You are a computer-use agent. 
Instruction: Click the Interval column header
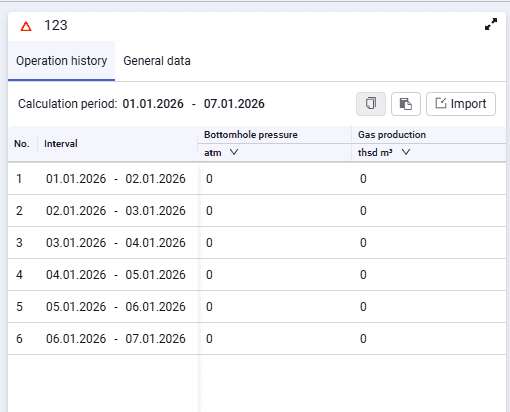coord(61,144)
